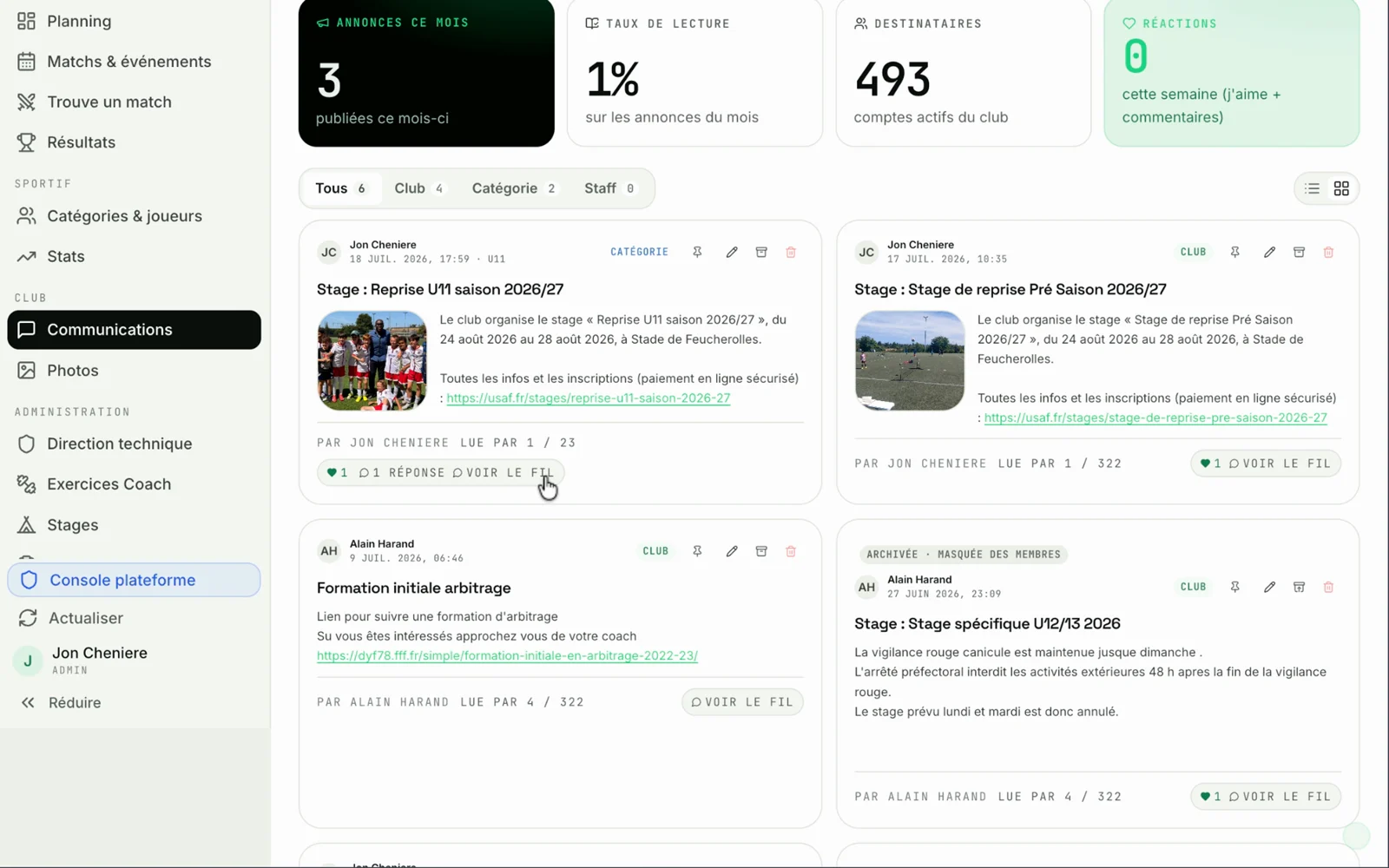This screenshot has height=868, width=1389.
Task: Click 'Archivée · Masquée des membres' badge
Action: click(964, 554)
